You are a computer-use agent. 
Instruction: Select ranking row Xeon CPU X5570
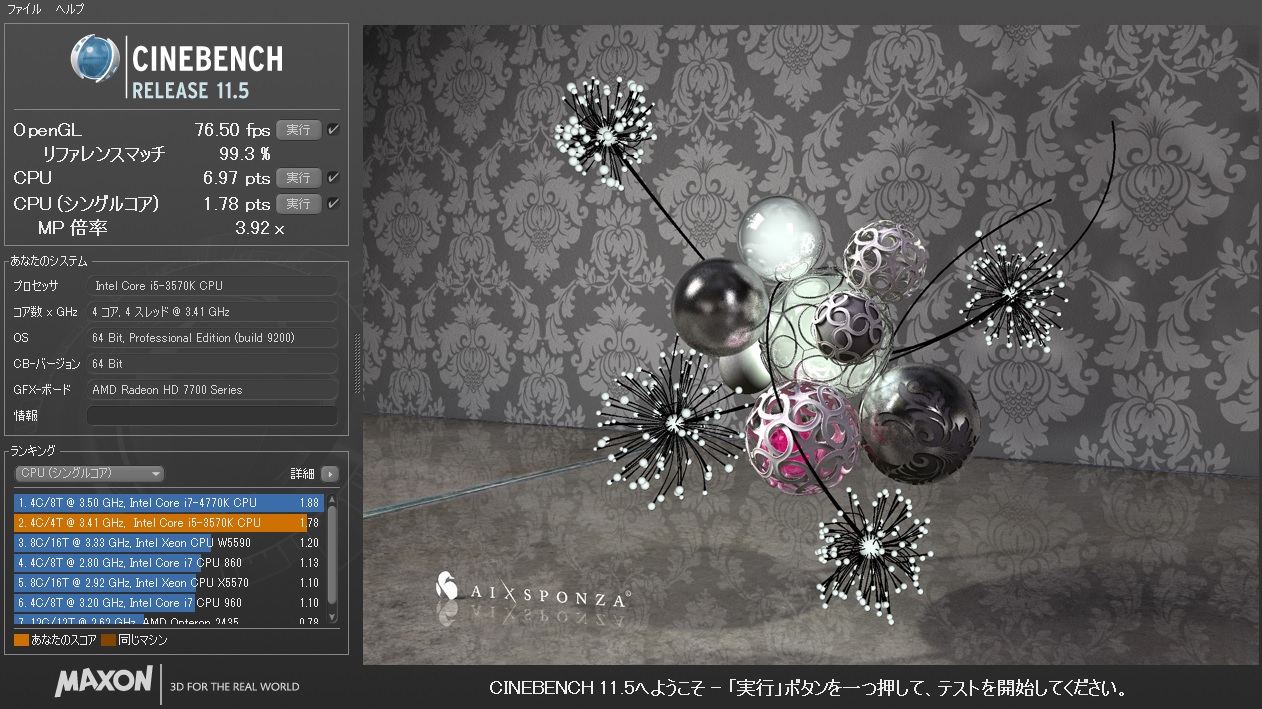tap(169, 583)
